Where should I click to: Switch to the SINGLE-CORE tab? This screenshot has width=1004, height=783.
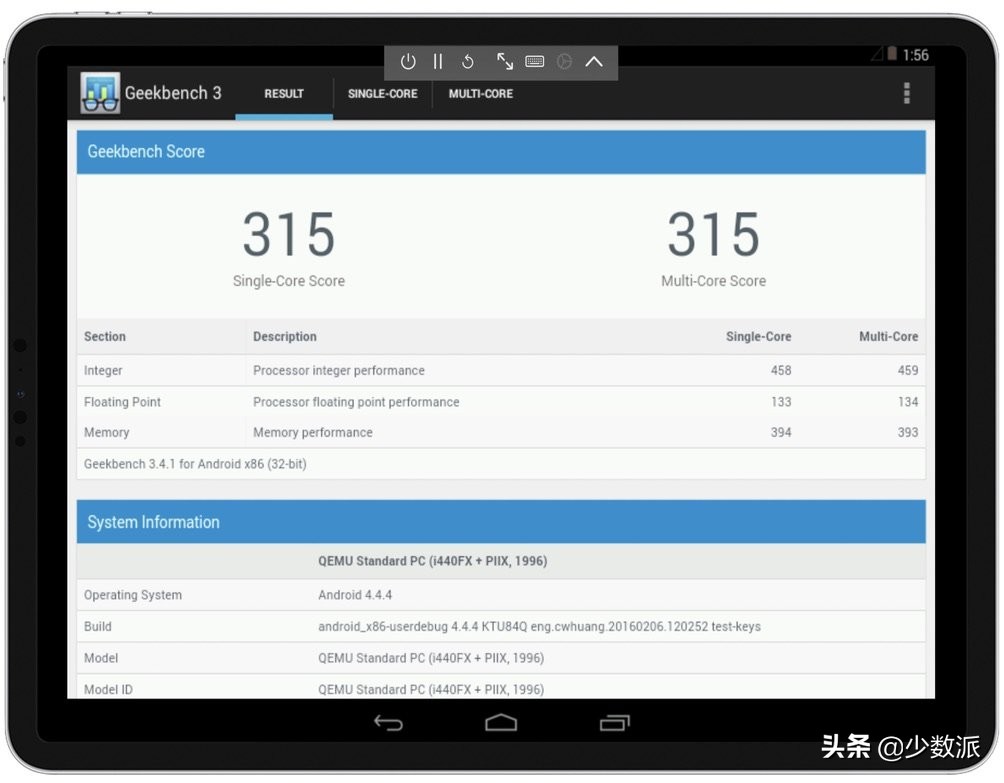click(x=383, y=93)
